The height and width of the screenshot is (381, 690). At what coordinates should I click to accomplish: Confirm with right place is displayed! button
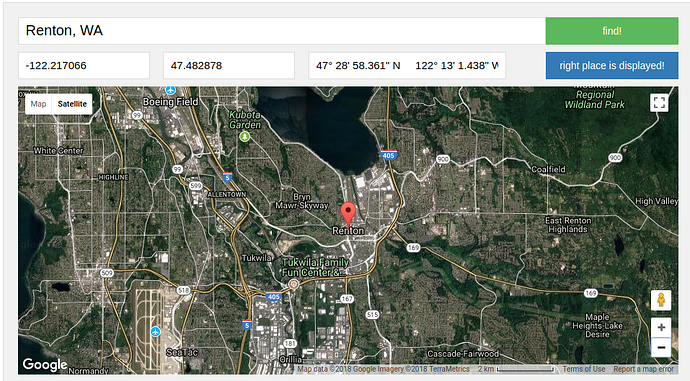click(x=612, y=66)
